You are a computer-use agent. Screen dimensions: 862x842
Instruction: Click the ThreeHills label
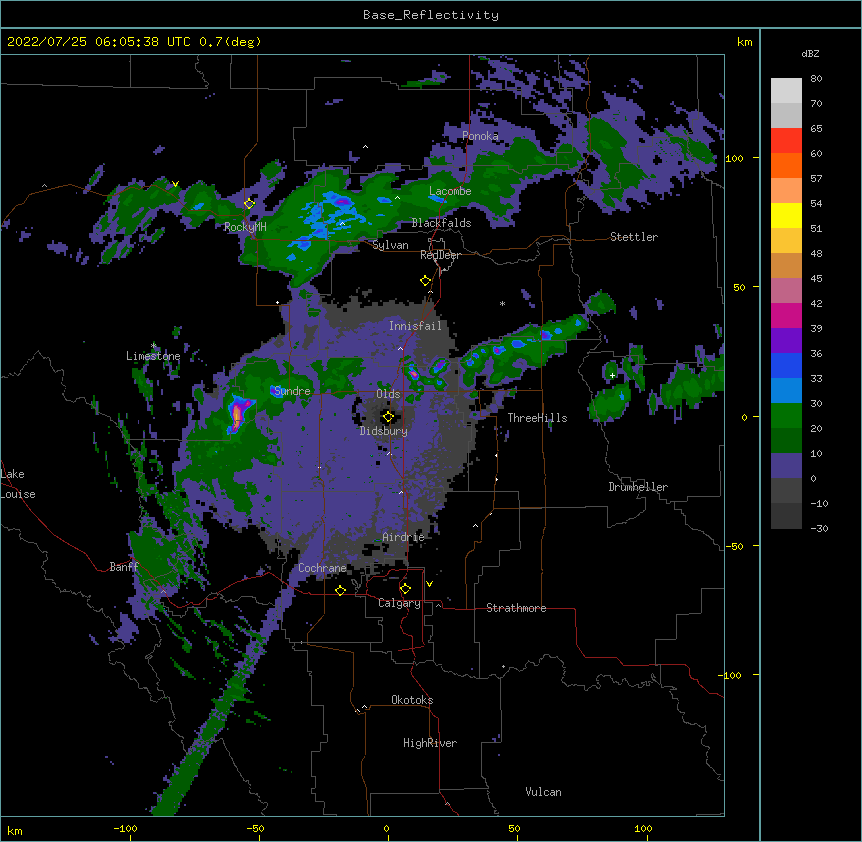click(x=537, y=418)
